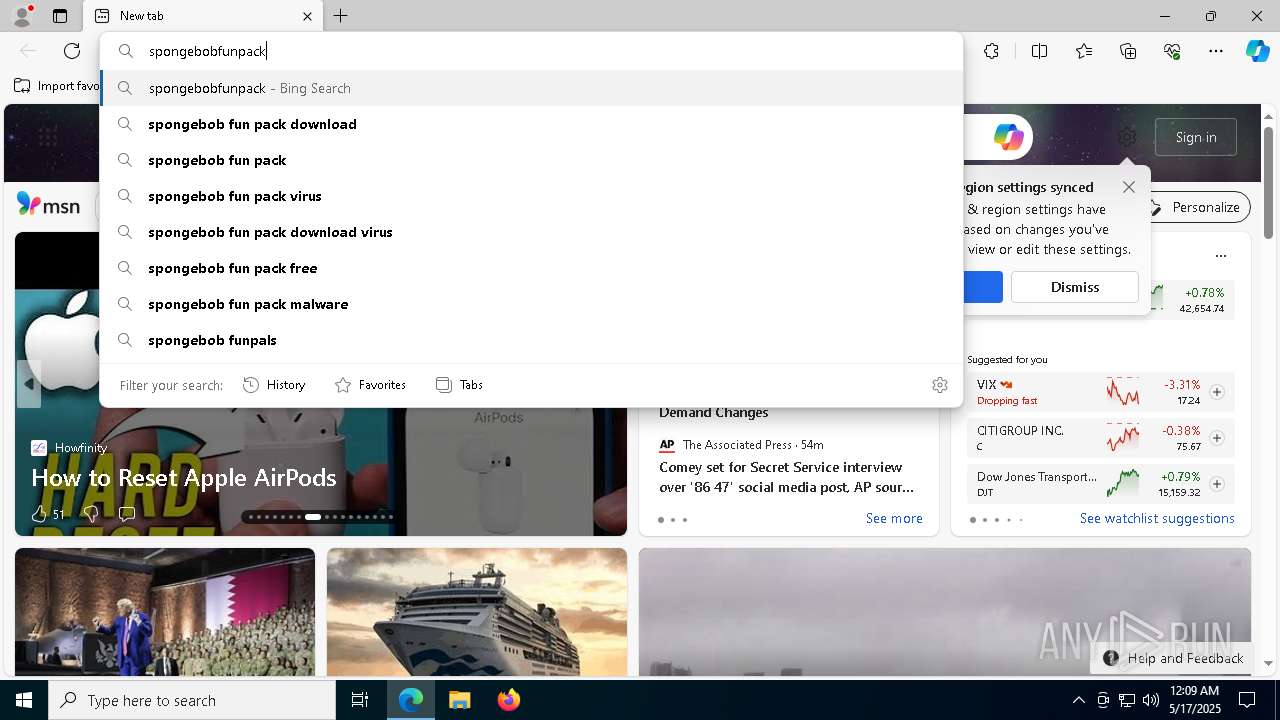Add CITIGROUP INC. to watchlist
The height and width of the screenshot is (720, 1280).
[x=1217, y=438]
